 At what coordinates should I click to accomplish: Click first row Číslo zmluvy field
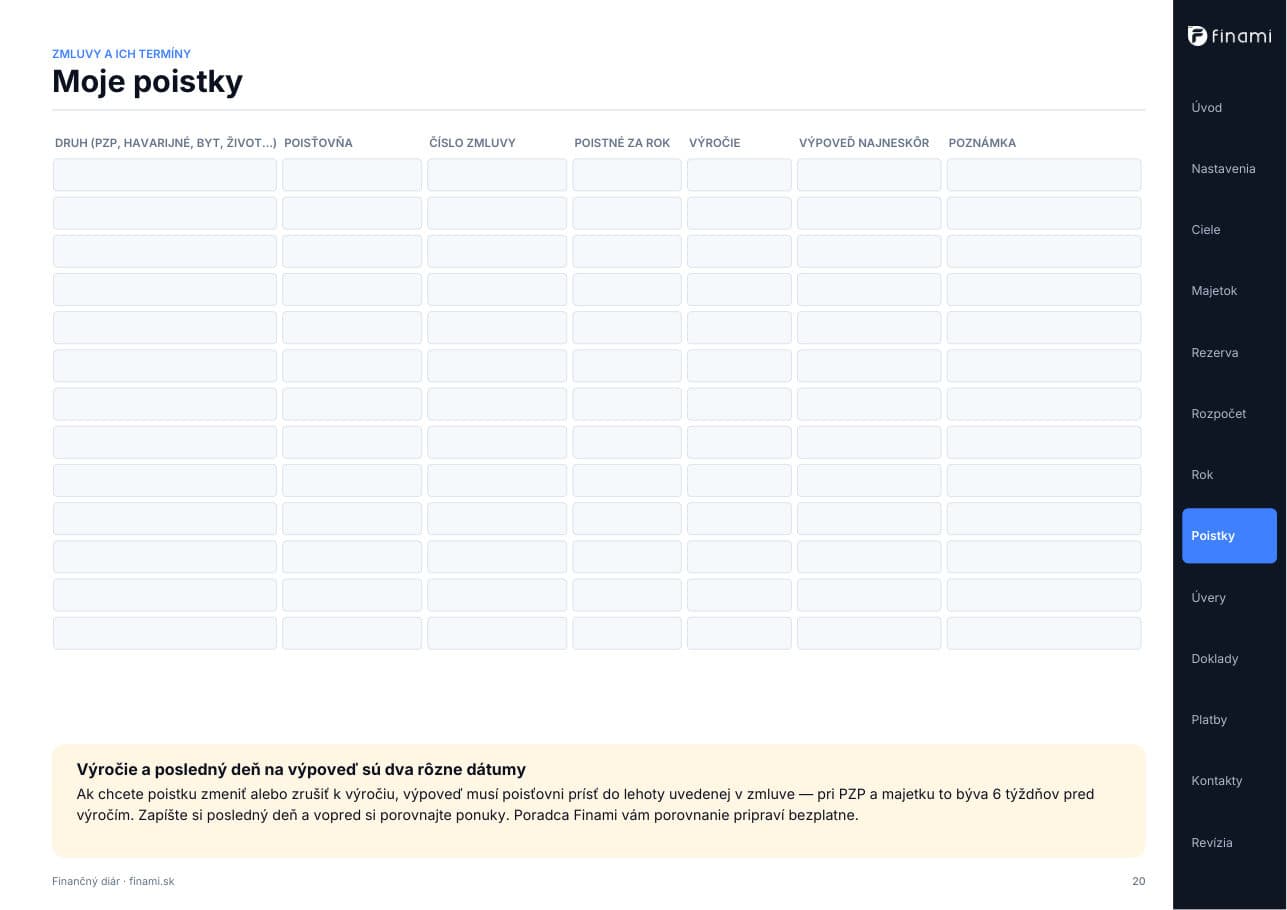[497, 175]
